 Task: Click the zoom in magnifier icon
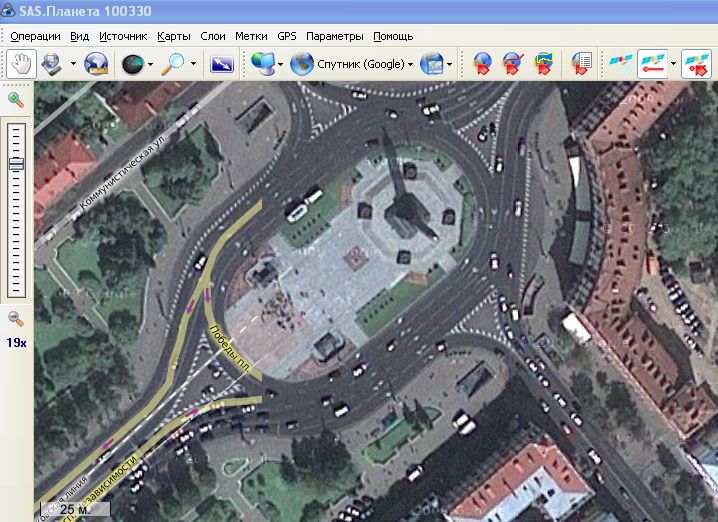tap(16, 99)
